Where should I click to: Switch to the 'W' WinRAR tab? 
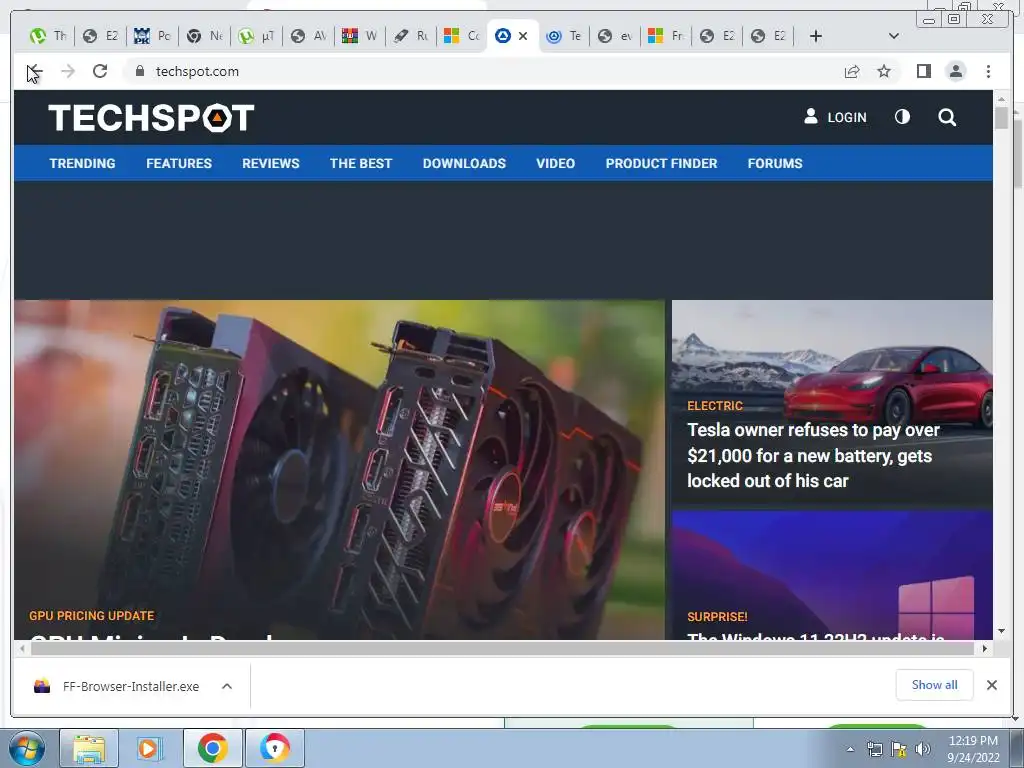coord(360,36)
